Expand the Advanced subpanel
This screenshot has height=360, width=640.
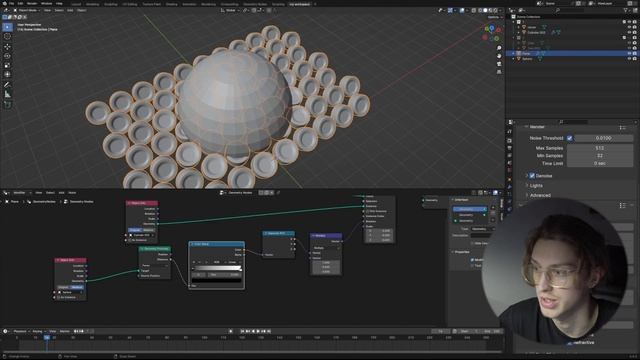(527, 196)
